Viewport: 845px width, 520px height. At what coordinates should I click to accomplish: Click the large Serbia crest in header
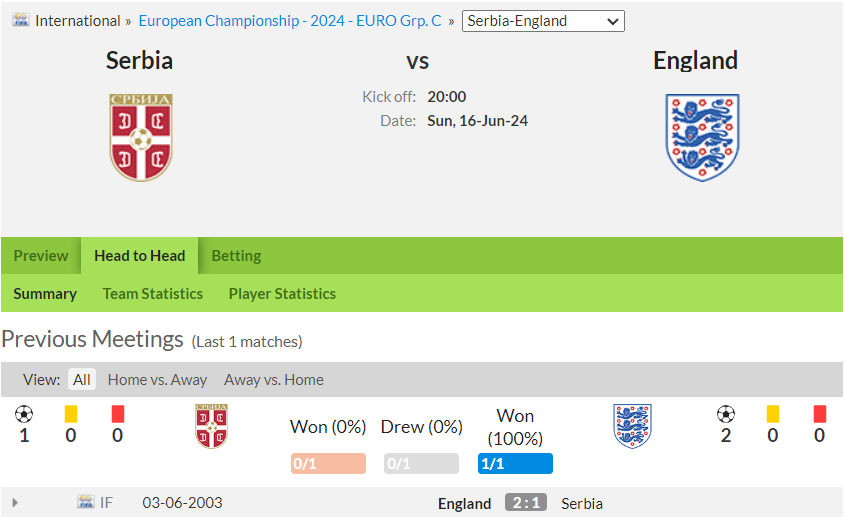click(141, 137)
